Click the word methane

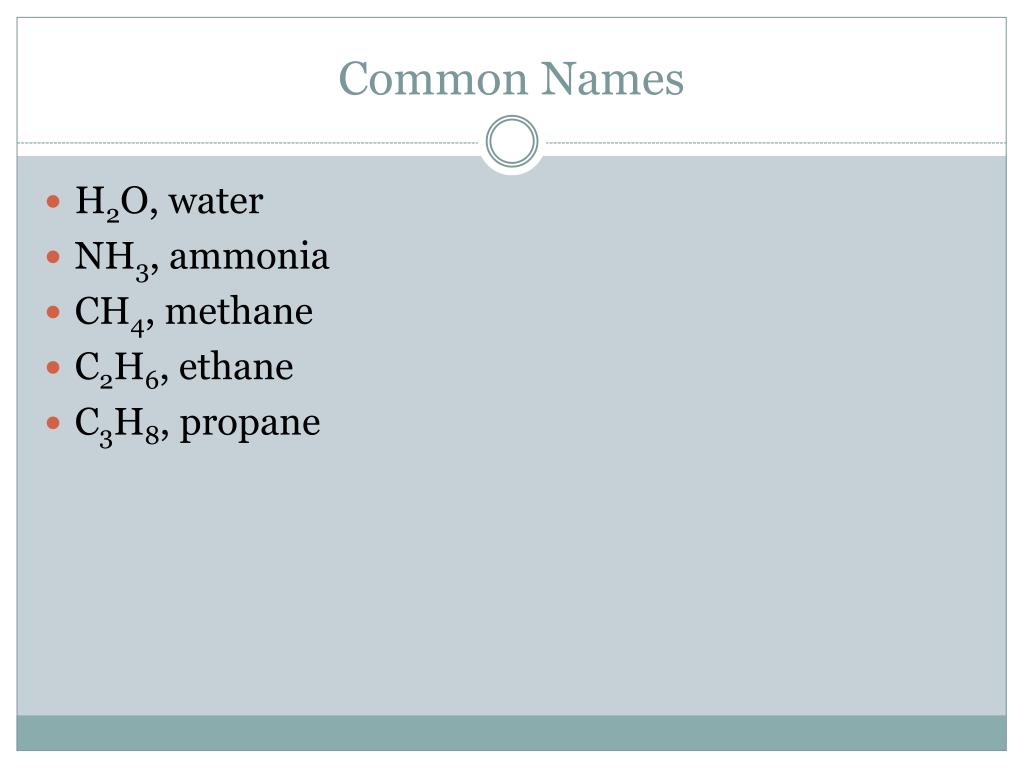[239, 311]
